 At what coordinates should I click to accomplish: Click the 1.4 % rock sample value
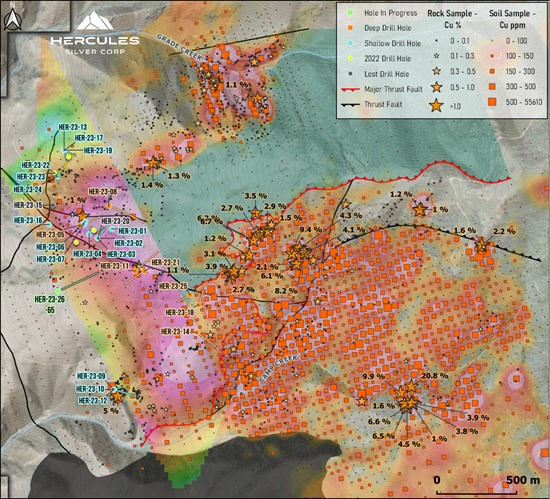pyautogui.click(x=152, y=184)
